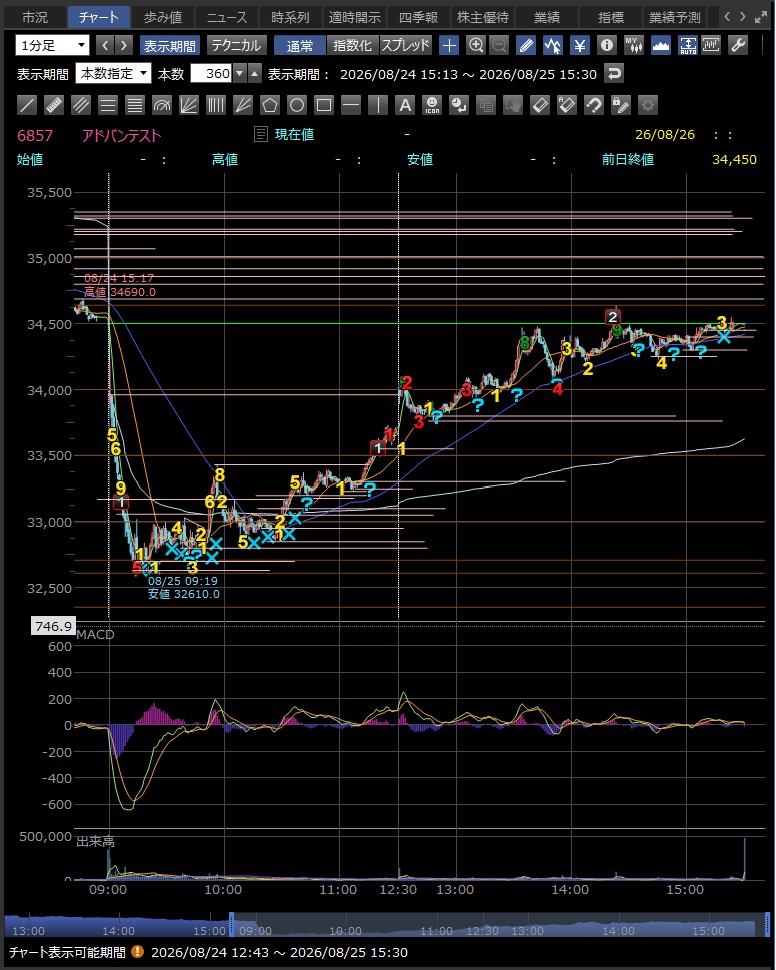This screenshot has width=776, height=970.
Task: Select the text annotation A tool
Action: point(405,105)
